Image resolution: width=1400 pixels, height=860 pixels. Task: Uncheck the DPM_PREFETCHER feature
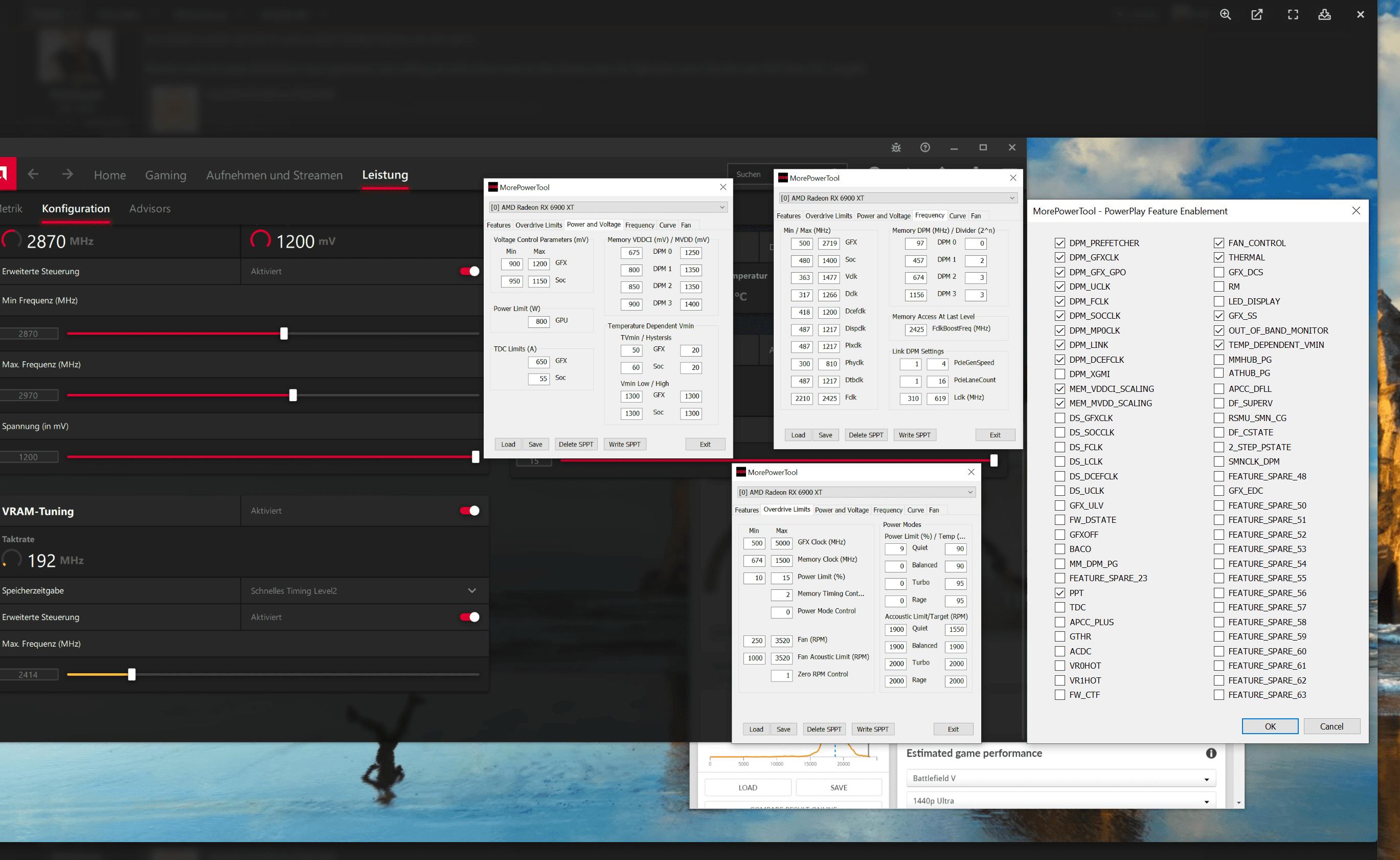[1059, 243]
